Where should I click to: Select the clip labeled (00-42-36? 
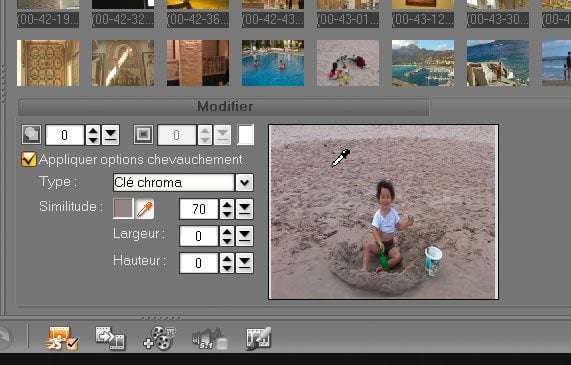pos(198,20)
